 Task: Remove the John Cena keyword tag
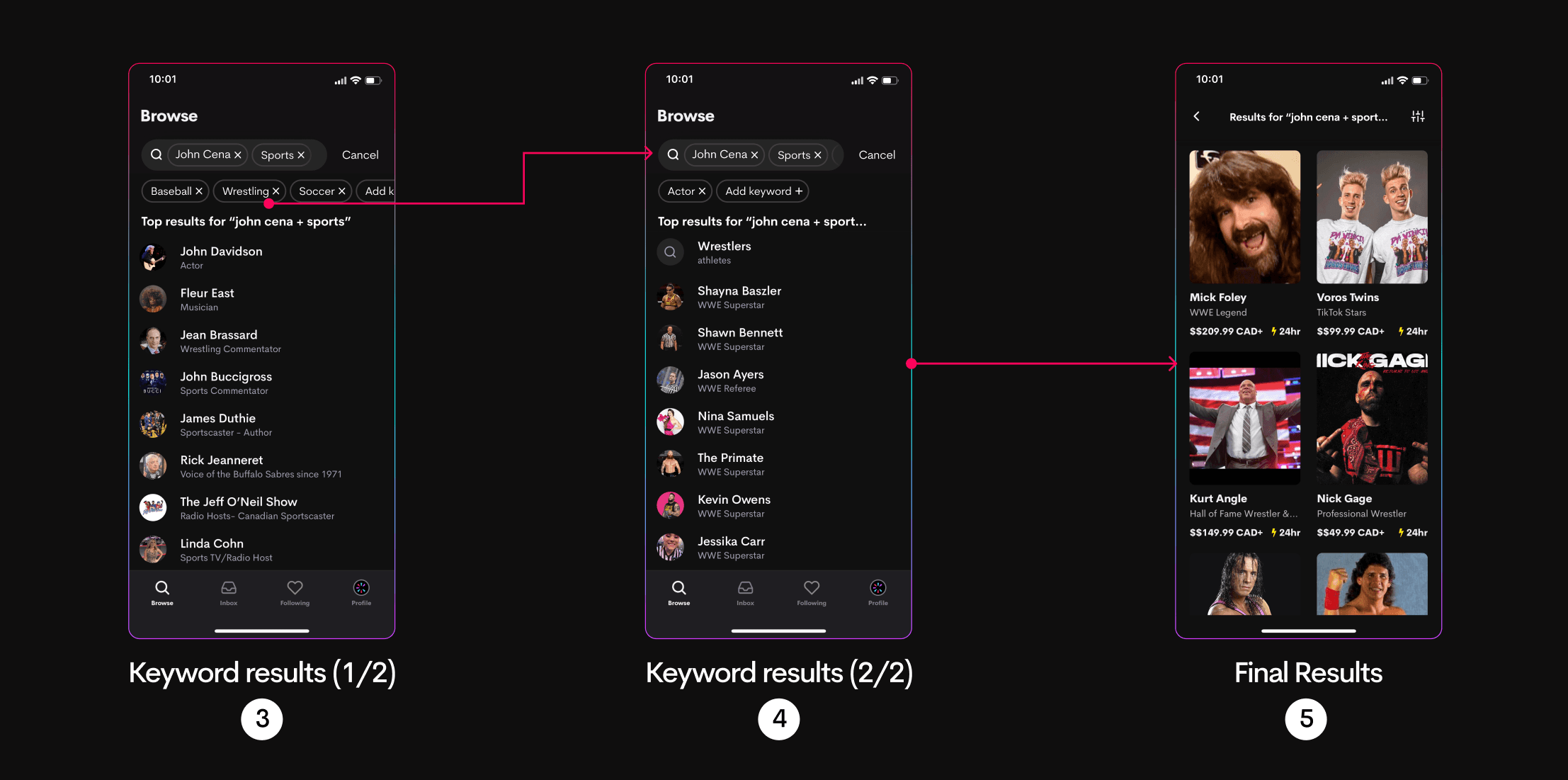pyautogui.click(x=237, y=154)
